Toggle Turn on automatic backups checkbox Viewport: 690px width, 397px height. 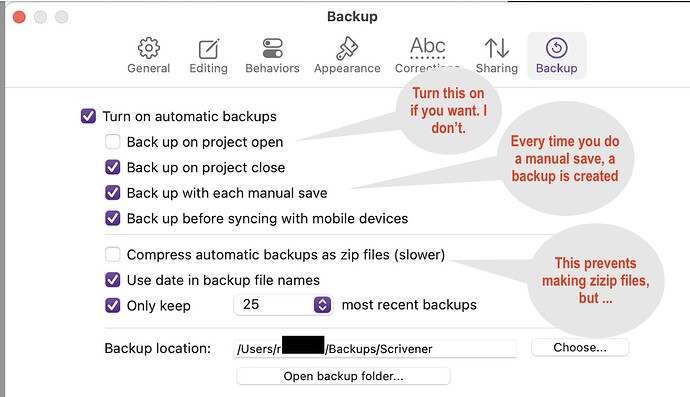tap(88, 116)
